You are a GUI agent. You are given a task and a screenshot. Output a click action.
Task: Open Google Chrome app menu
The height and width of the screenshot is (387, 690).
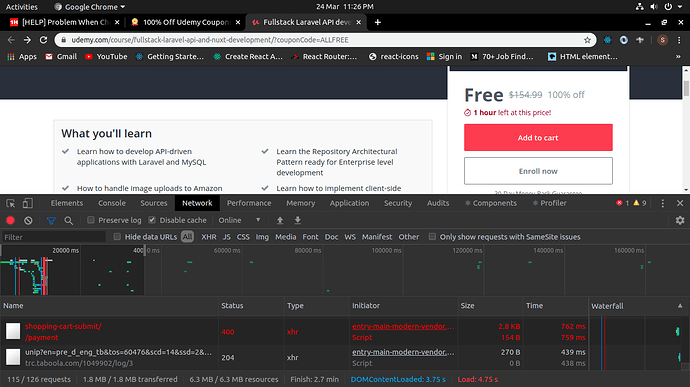(90, 7)
